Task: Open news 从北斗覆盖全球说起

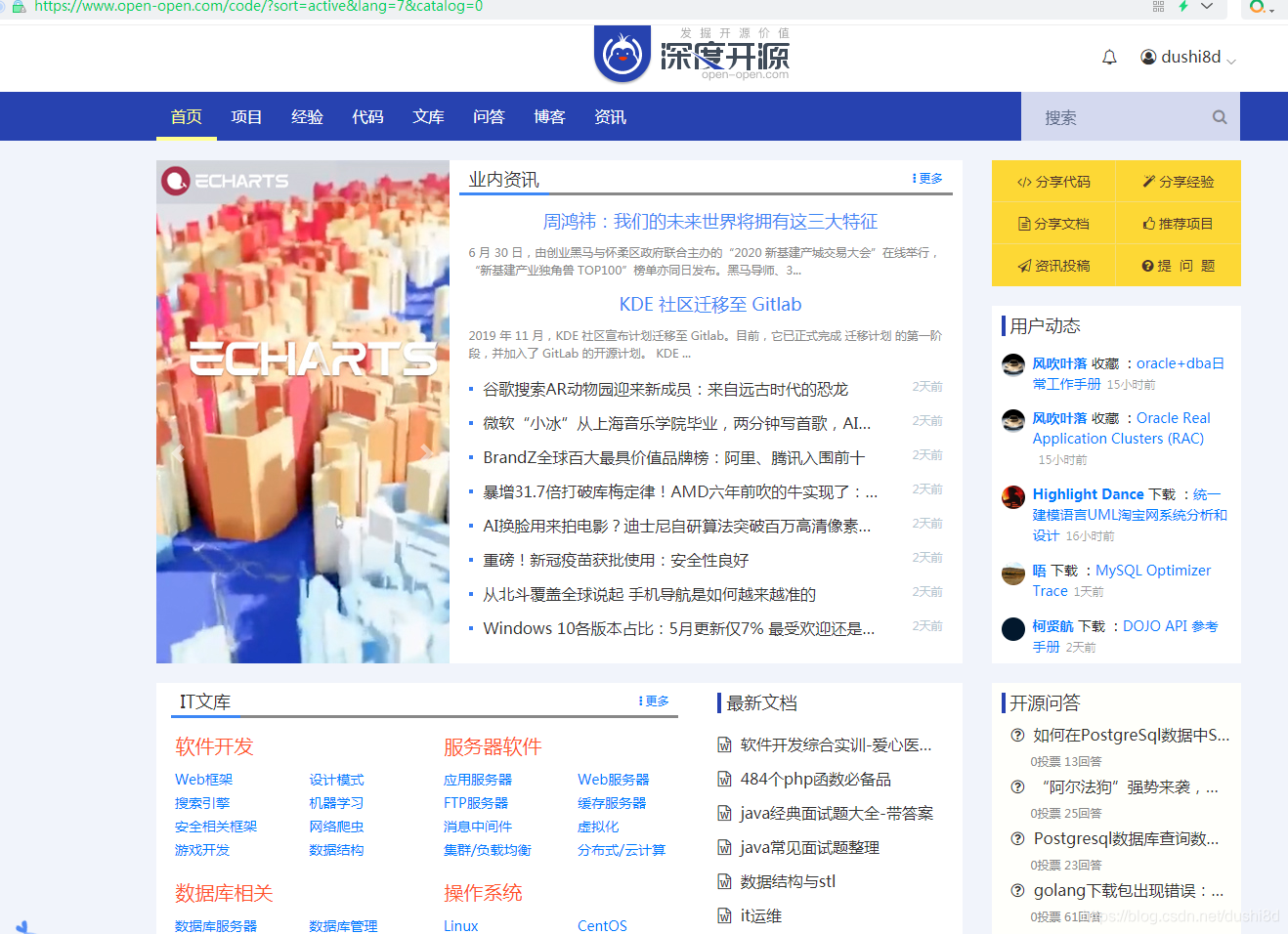Action: click(650, 594)
